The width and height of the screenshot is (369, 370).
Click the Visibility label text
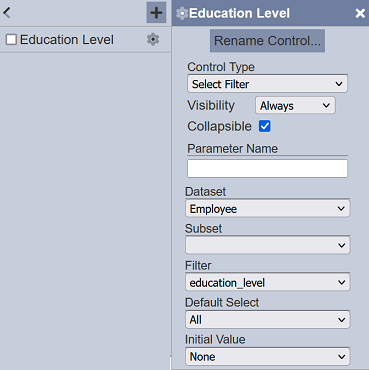211,105
